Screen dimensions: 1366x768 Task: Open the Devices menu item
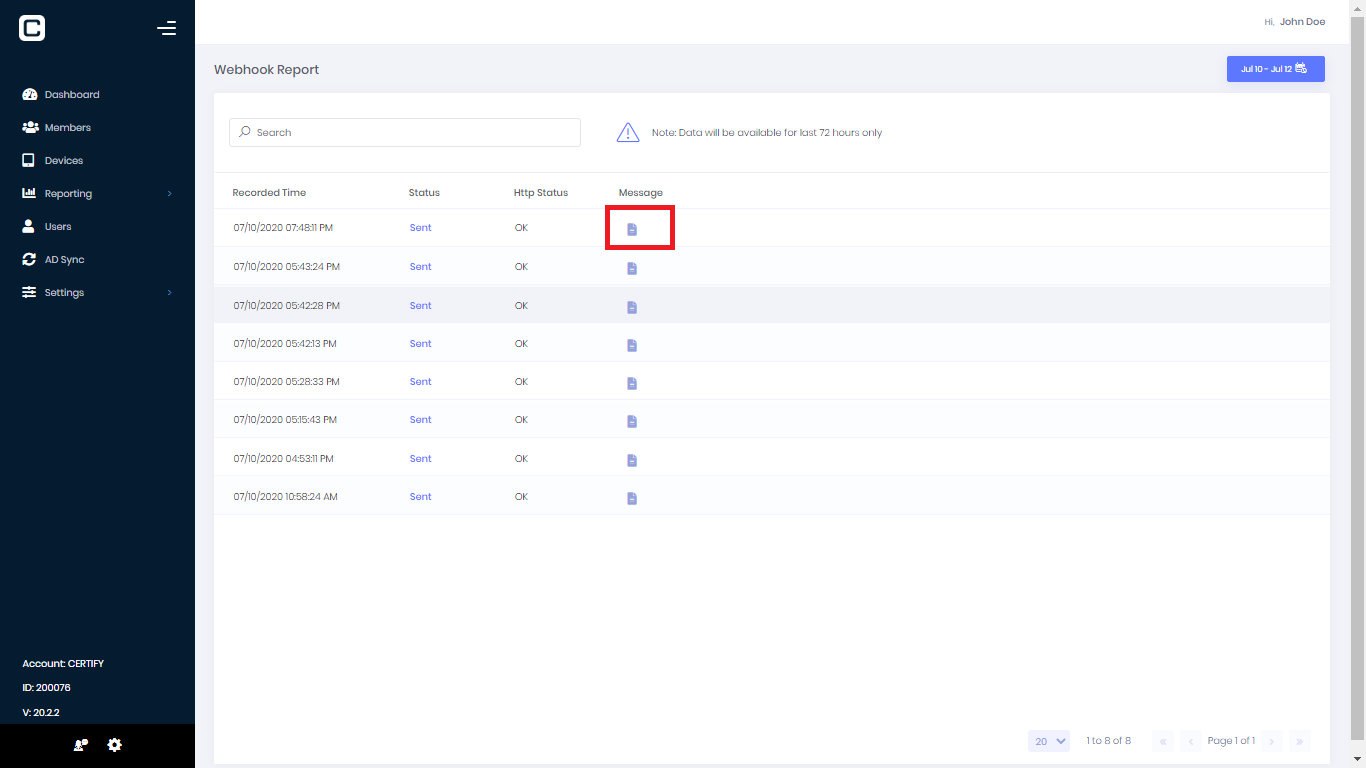pyautogui.click(x=64, y=160)
